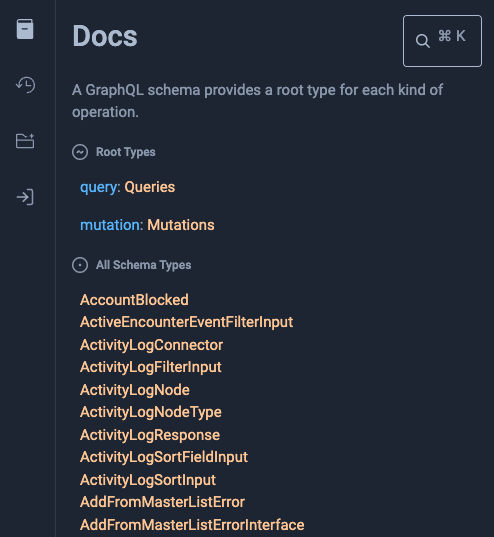Open the ActivityLogSortInput type
The image size is (494, 537).
[x=148, y=480]
